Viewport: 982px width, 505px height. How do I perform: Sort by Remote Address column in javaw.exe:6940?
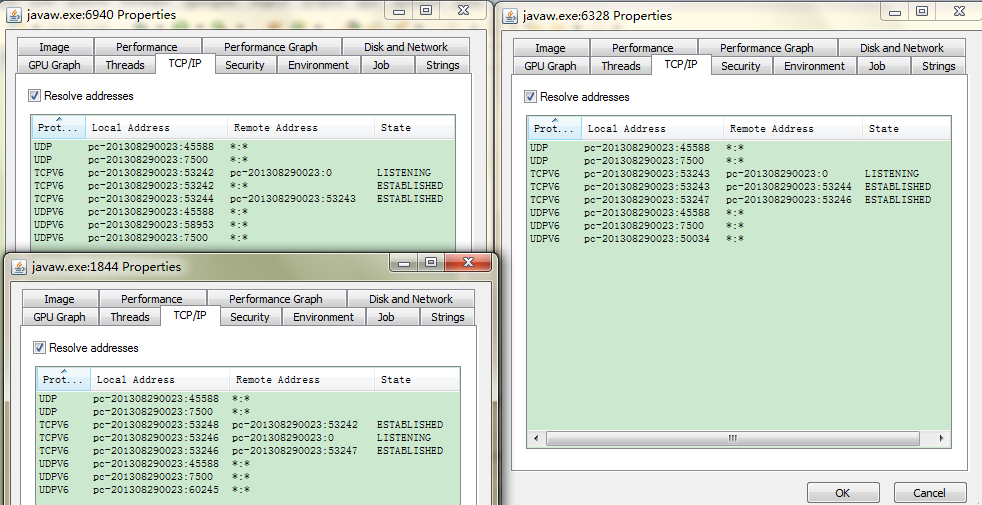coord(301,127)
